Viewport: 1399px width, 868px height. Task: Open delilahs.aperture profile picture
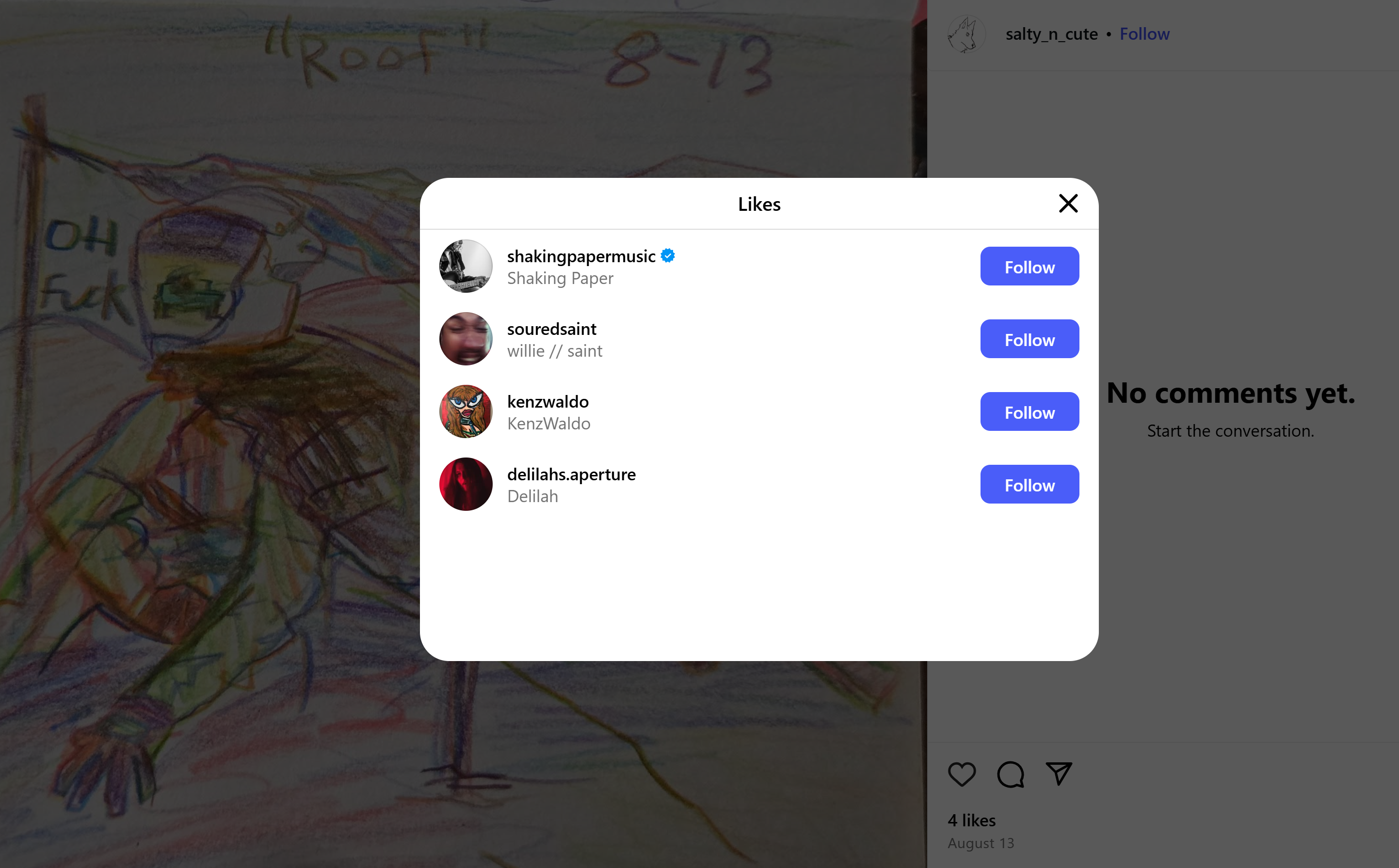[x=466, y=484]
